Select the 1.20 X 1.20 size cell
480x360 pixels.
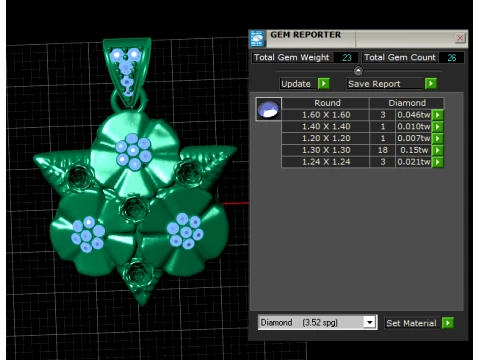326,138
